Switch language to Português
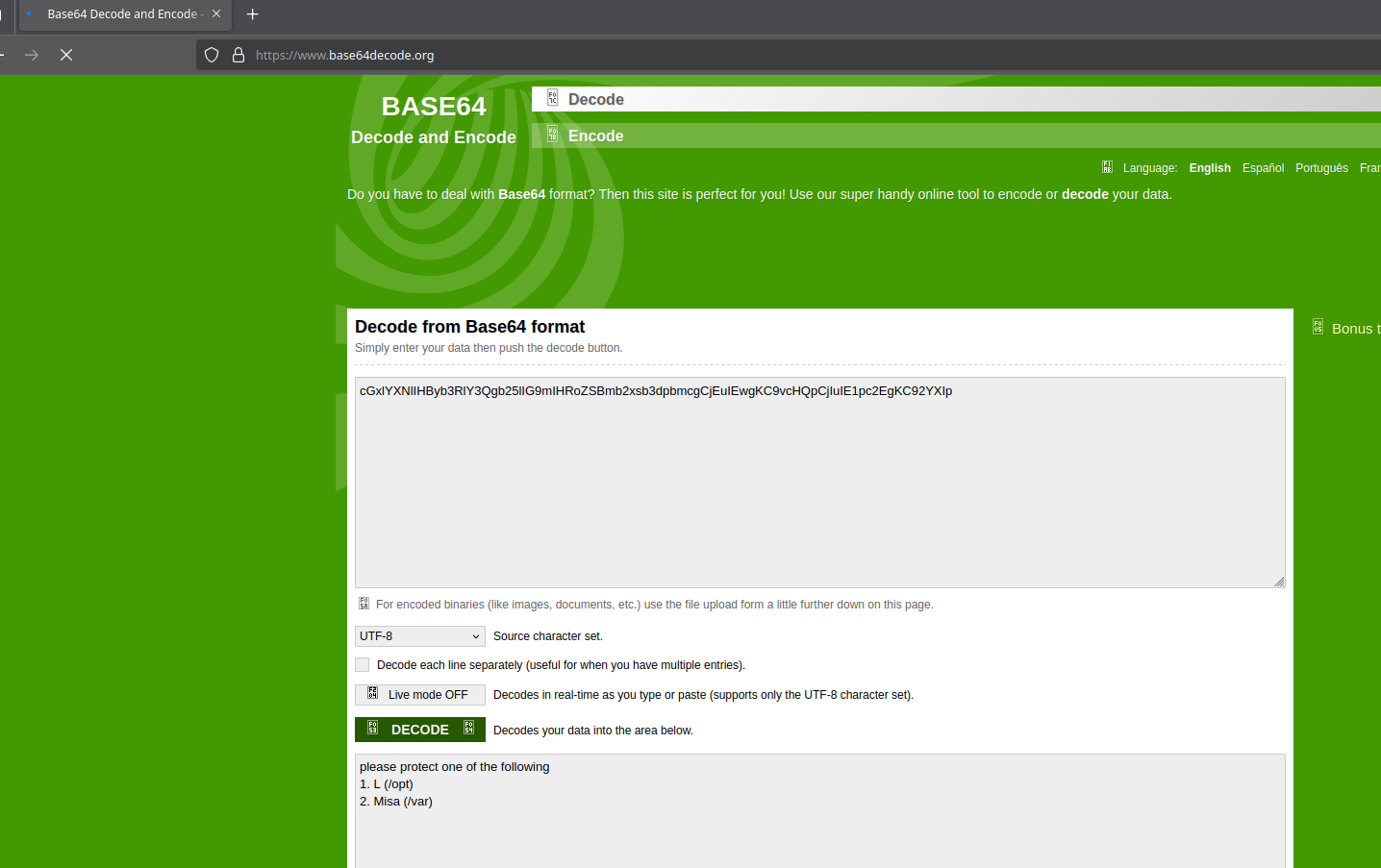 click(1321, 167)
